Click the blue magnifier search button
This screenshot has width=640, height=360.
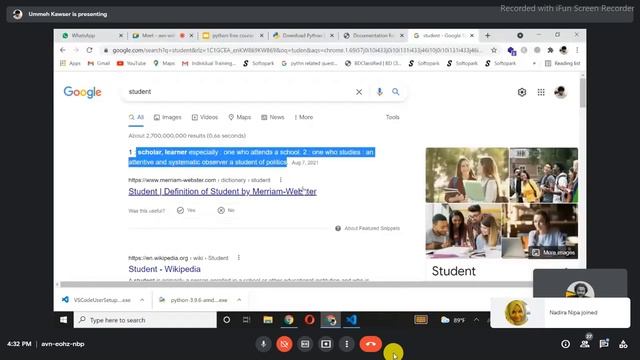tap(396, 92)
